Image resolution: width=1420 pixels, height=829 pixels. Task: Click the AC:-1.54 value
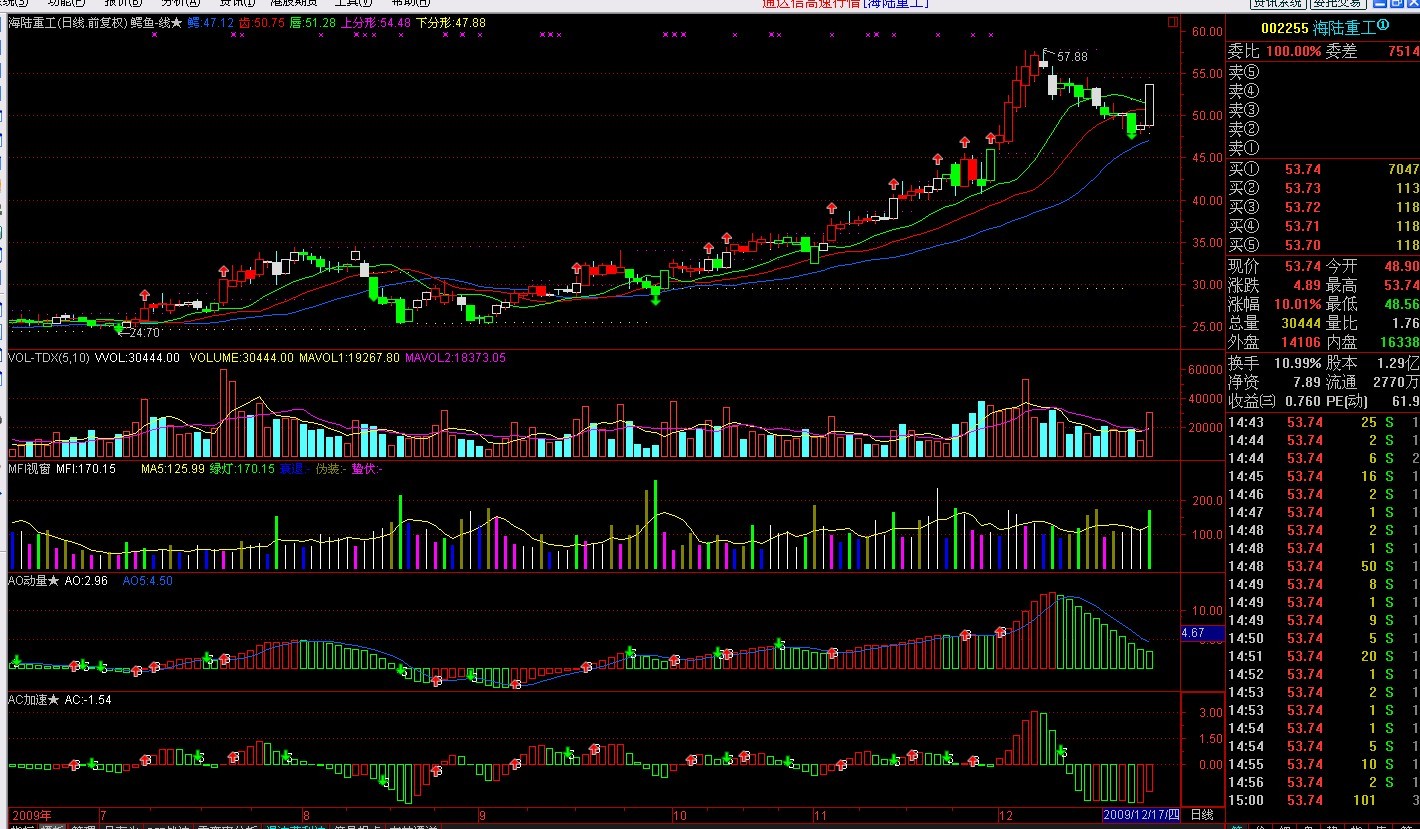point(88,700)
